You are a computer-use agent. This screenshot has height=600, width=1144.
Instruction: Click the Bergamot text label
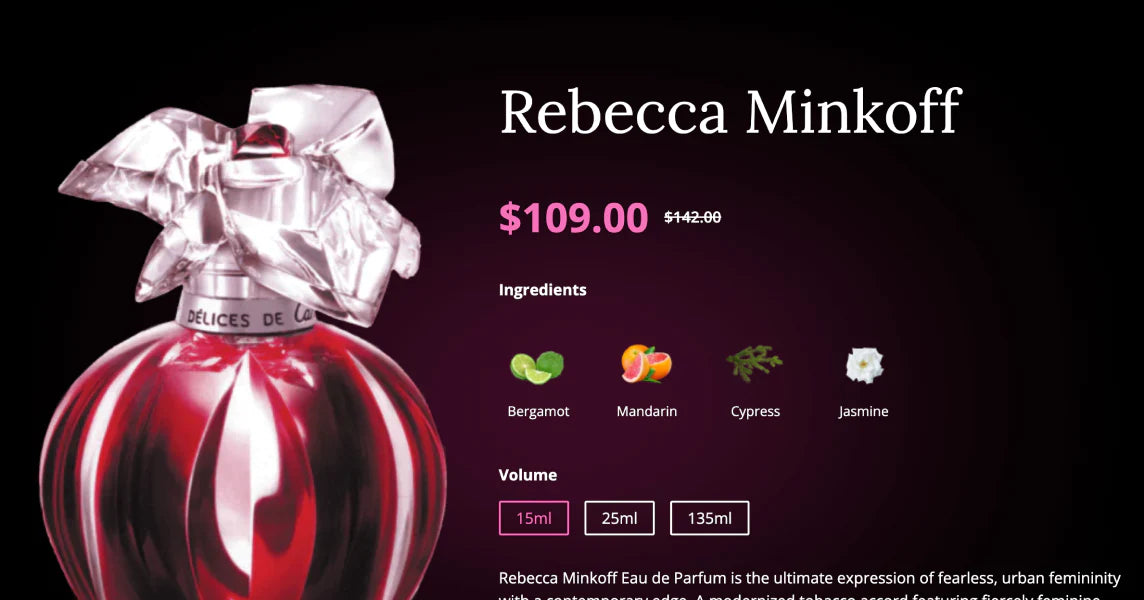pos(538,412)
